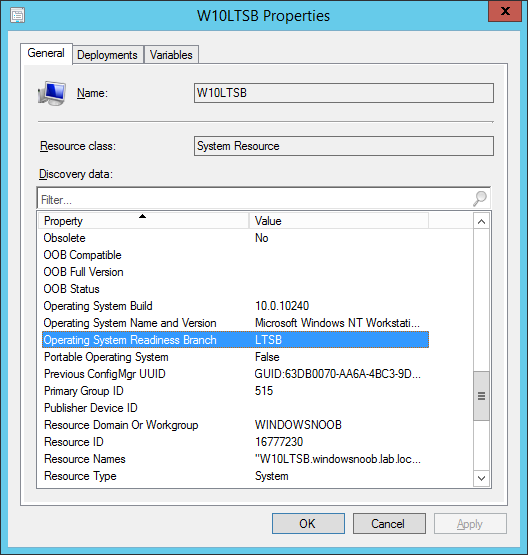Click the properties window icon in title bar

click(x=17, y=16)
